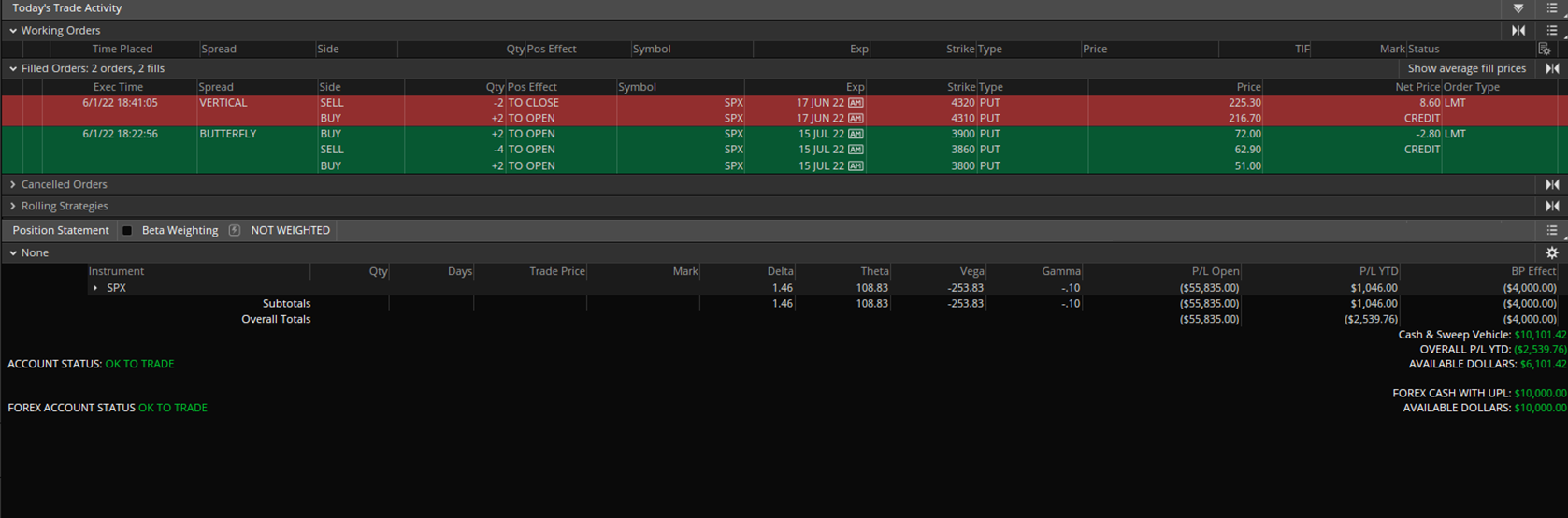The height and width of the screenshot is (518, 1568).
Task: Click the collapse arrows icon in Filled Orders row
Action: [x=1552, y=68]
